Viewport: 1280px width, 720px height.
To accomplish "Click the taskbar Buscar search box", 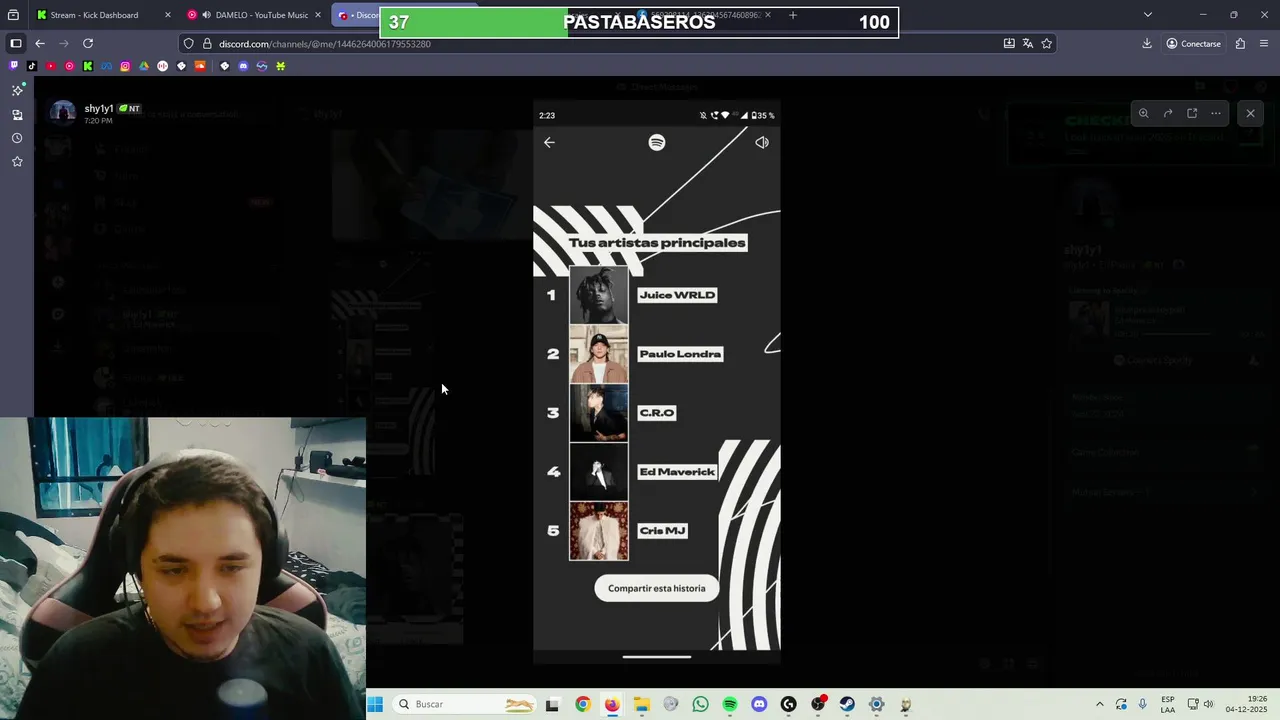I will (464, 704).
